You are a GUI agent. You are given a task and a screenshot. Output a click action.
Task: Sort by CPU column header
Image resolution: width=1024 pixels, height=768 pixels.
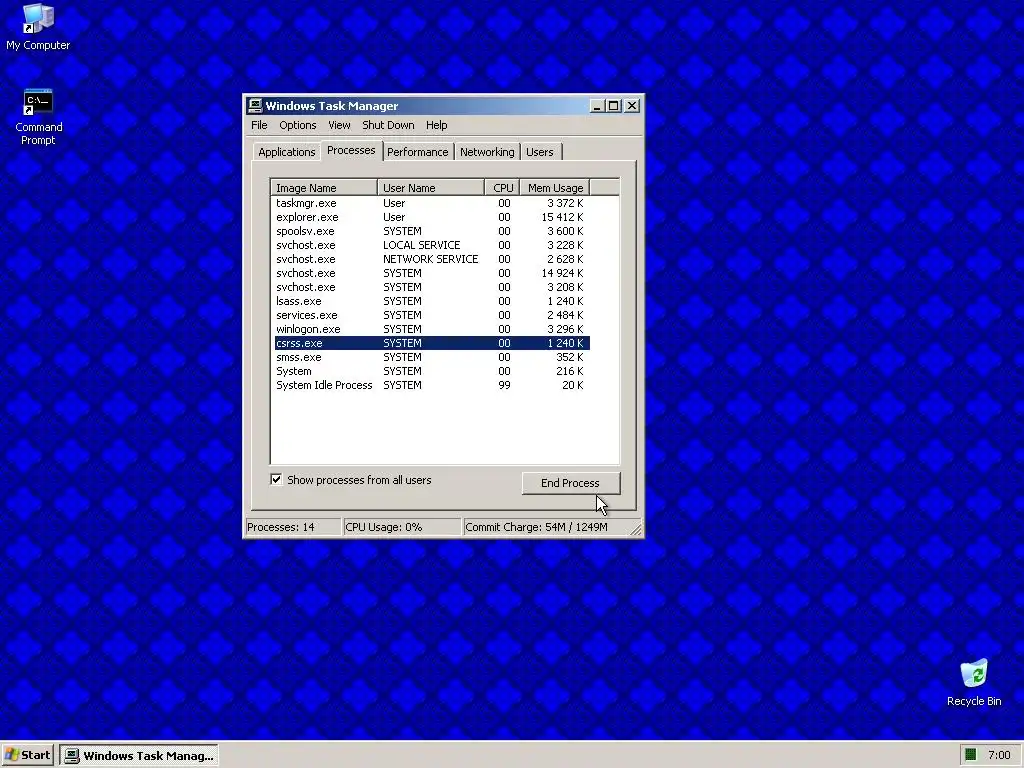502,188
